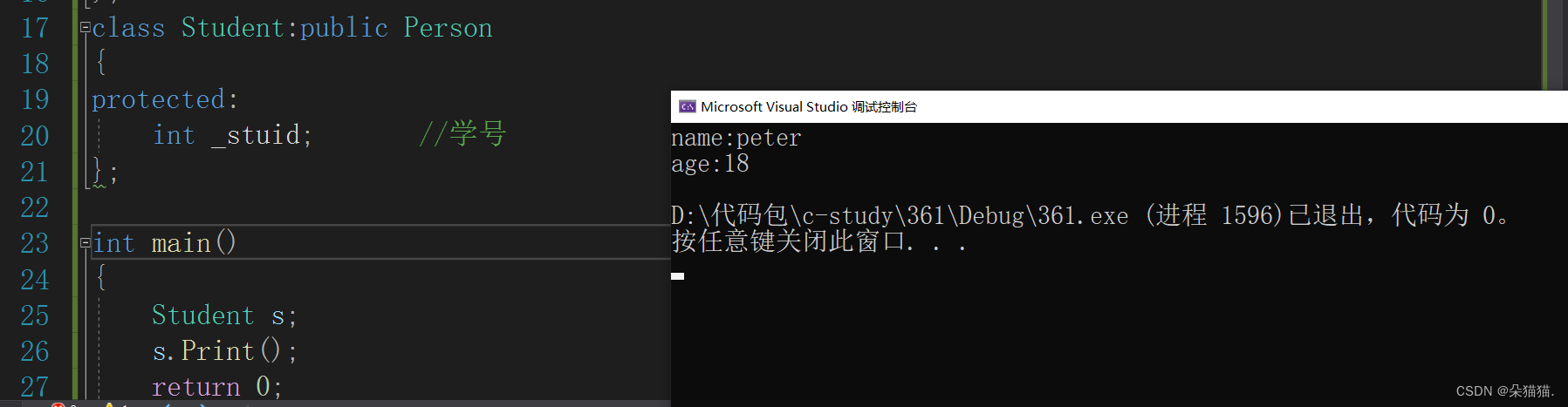Click the CSDN watermark text
Screen dimensions: 1568x407
pyautogui.click(x=1504, y=391)
